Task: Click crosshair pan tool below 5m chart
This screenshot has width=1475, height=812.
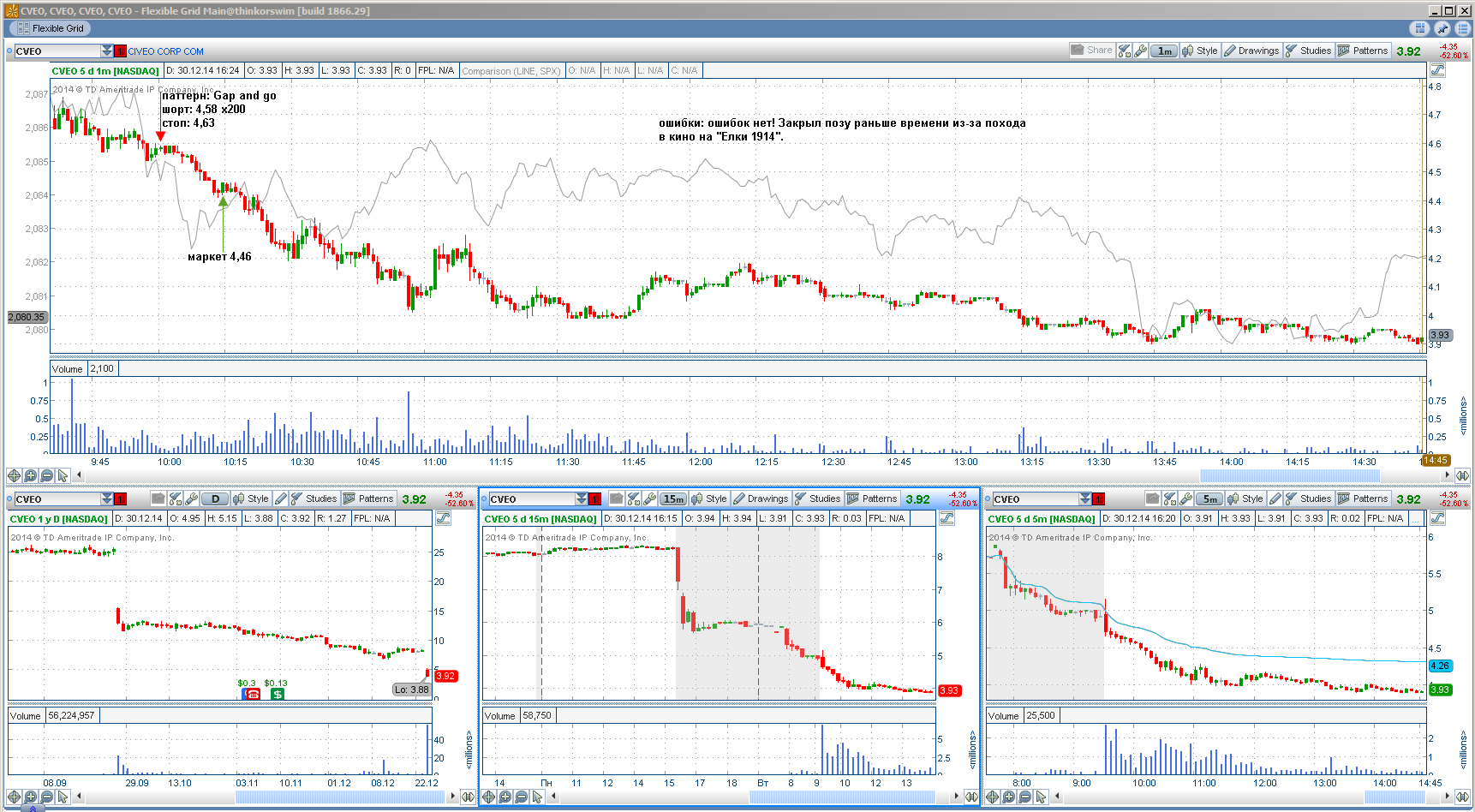Action: (992, 797)
